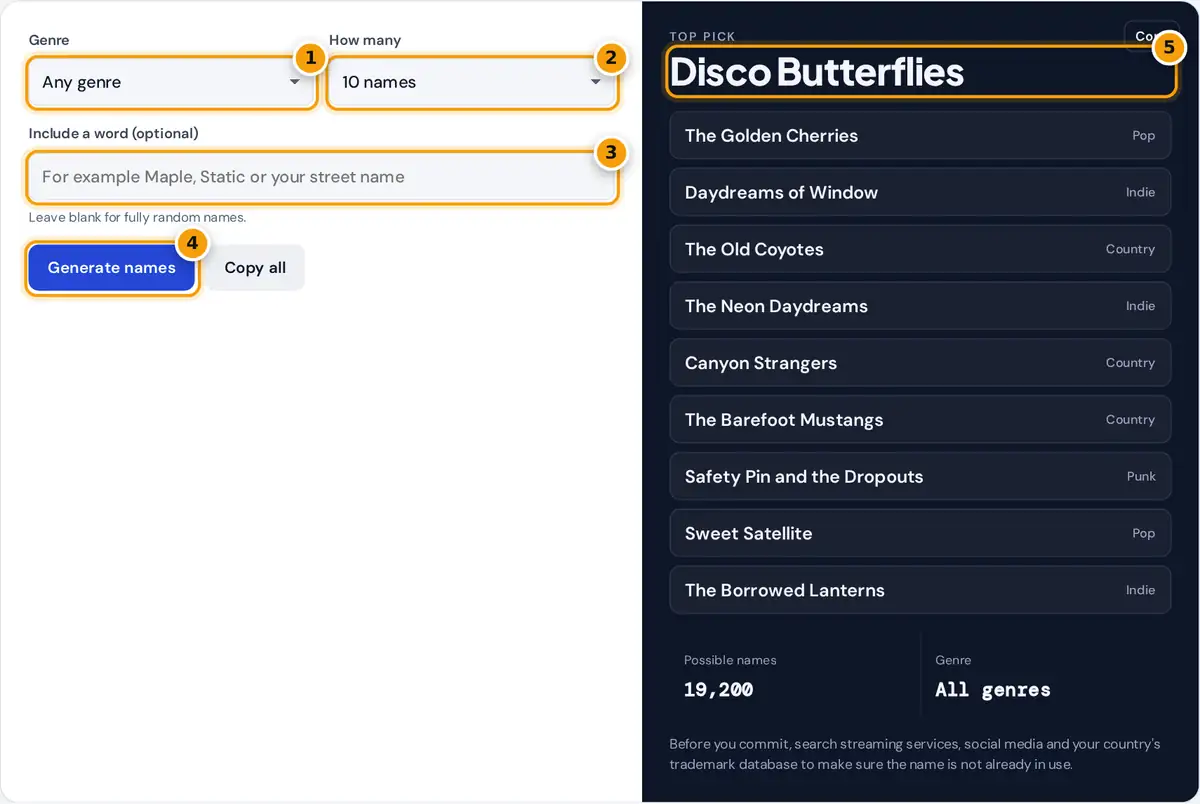Focus the Include a word text field

pyautogui.click(x=322, y=177)
